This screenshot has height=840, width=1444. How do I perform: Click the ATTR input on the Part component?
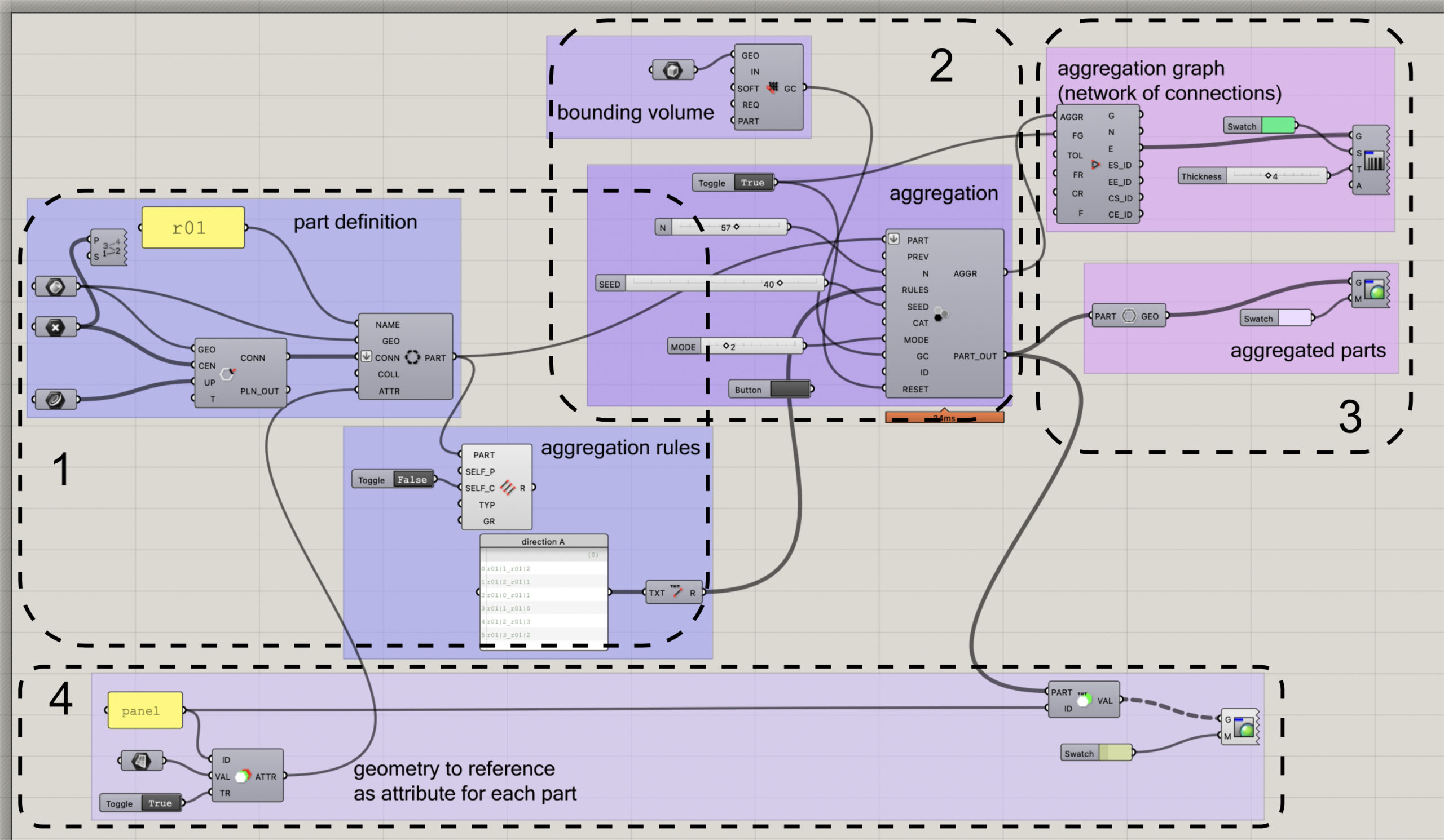[389, 391]
